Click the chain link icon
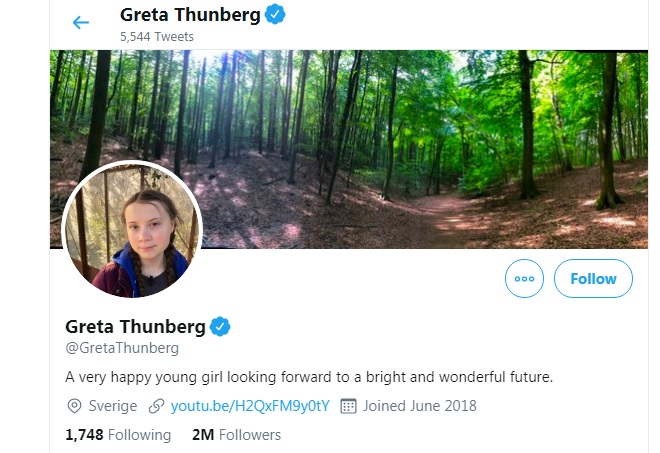Screen dimensions: 660x453 [x=156, y=406]
